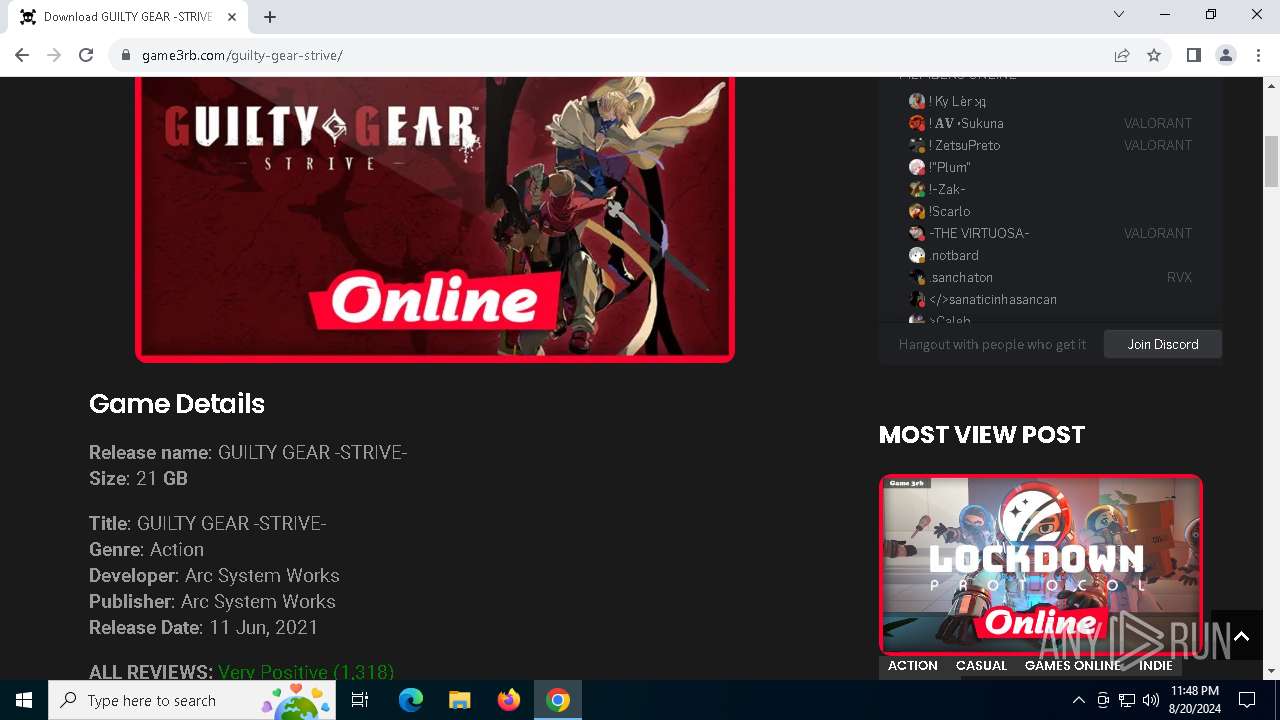Open the INDIE category tag
This screenshot has width=1280, height=720.
[x=1156, y=665]
